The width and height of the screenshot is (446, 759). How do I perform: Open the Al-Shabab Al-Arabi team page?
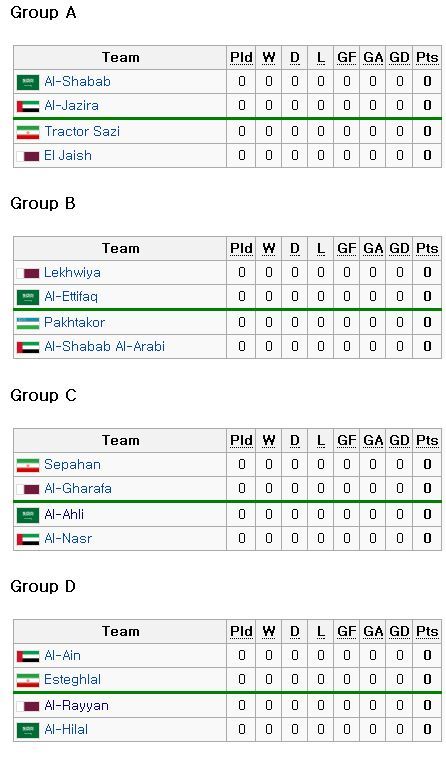coord(104,346)
